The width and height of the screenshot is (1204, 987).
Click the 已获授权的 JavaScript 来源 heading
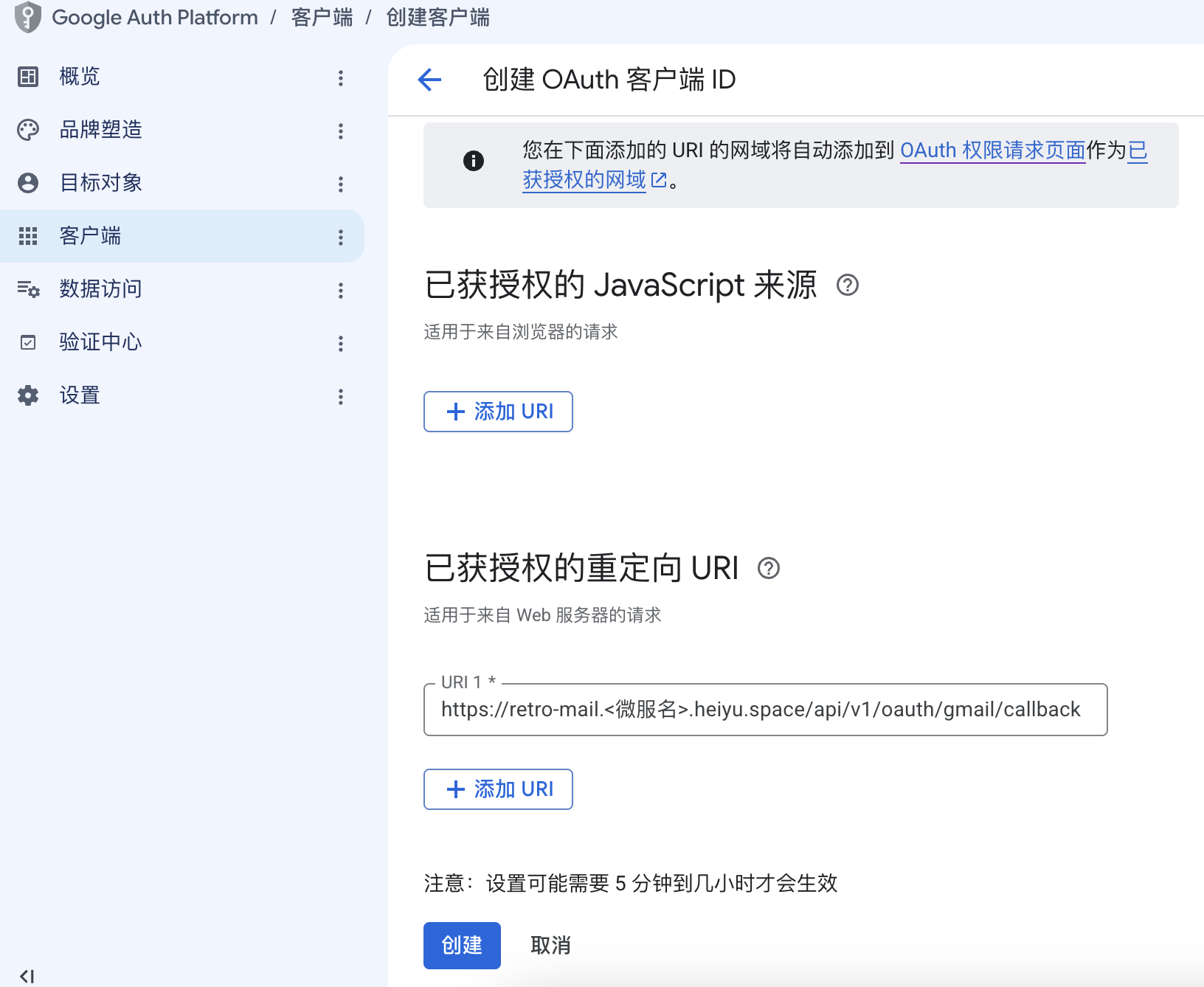[x=621, y=285]
